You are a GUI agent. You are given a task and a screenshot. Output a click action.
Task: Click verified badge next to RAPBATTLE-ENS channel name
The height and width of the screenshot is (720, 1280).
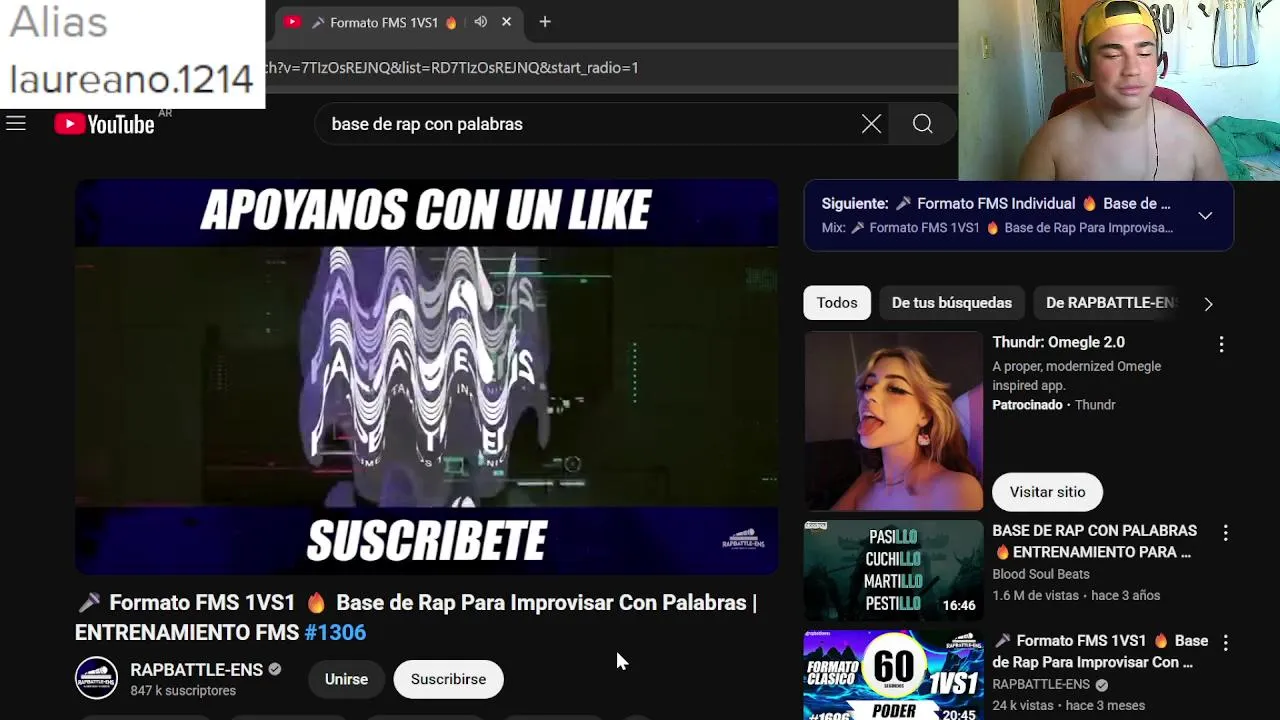[x=274, y=669]
